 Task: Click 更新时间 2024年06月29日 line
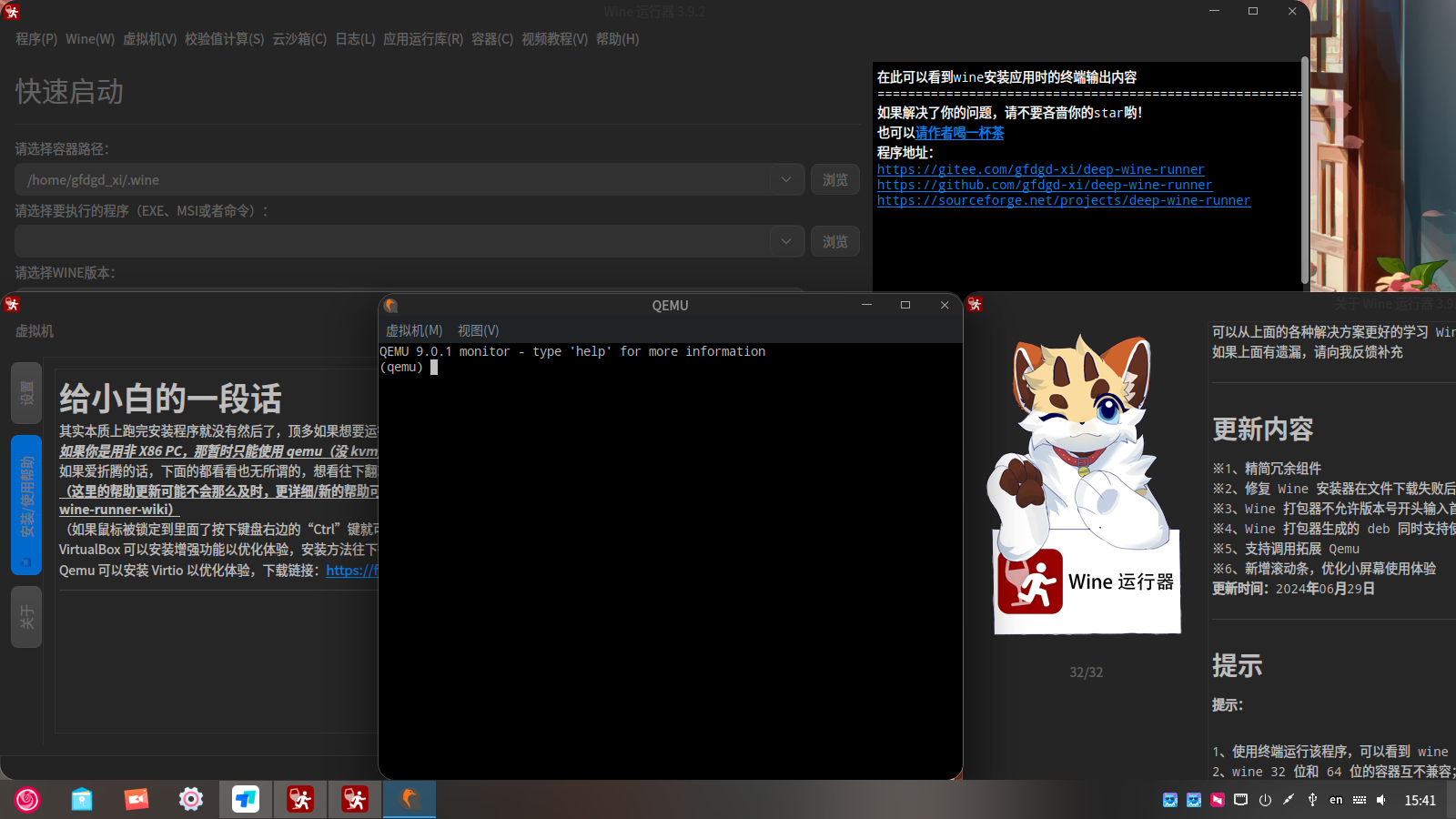click(1293, 589)
